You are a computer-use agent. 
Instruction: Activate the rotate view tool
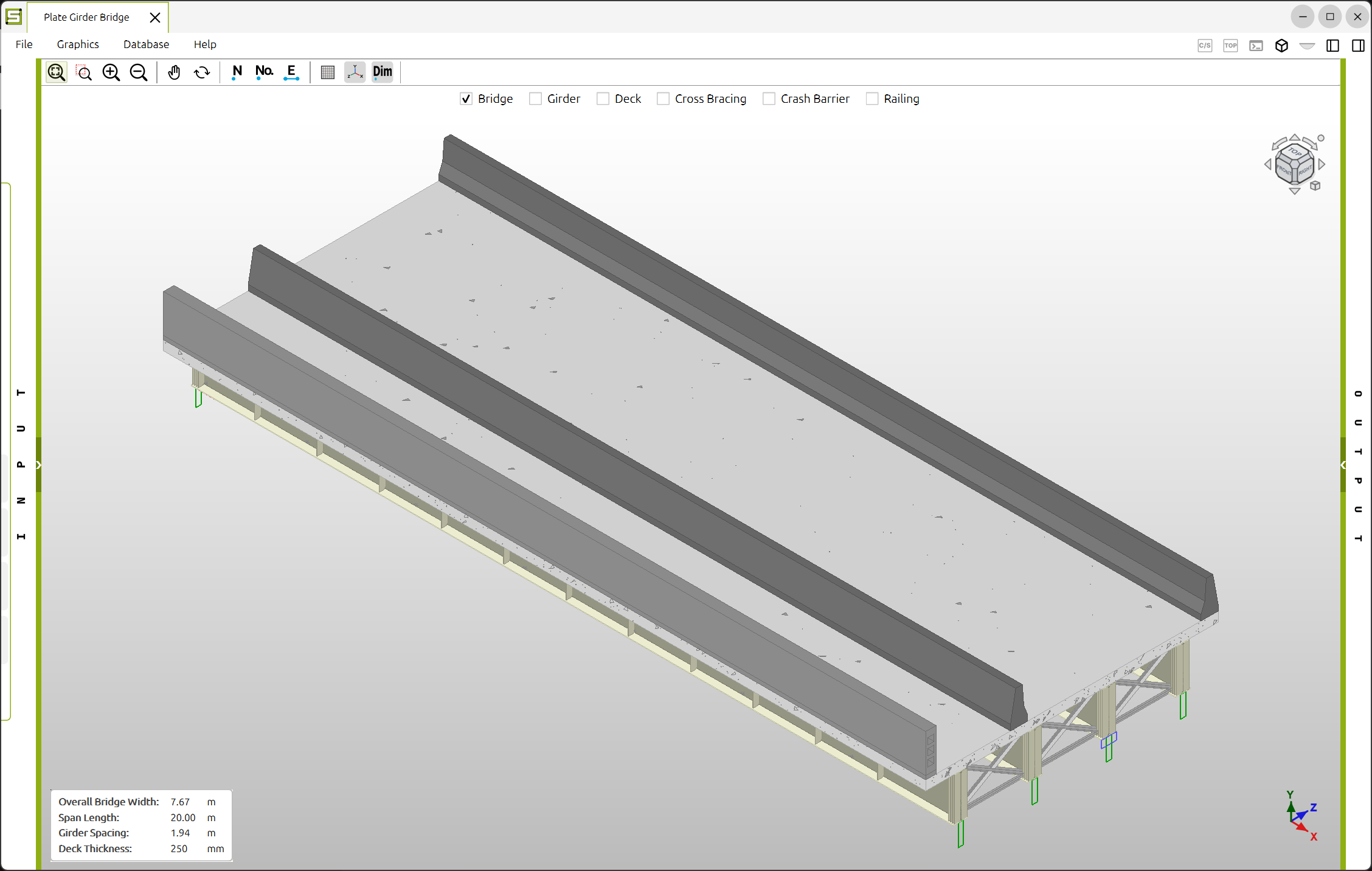(202, 72)
